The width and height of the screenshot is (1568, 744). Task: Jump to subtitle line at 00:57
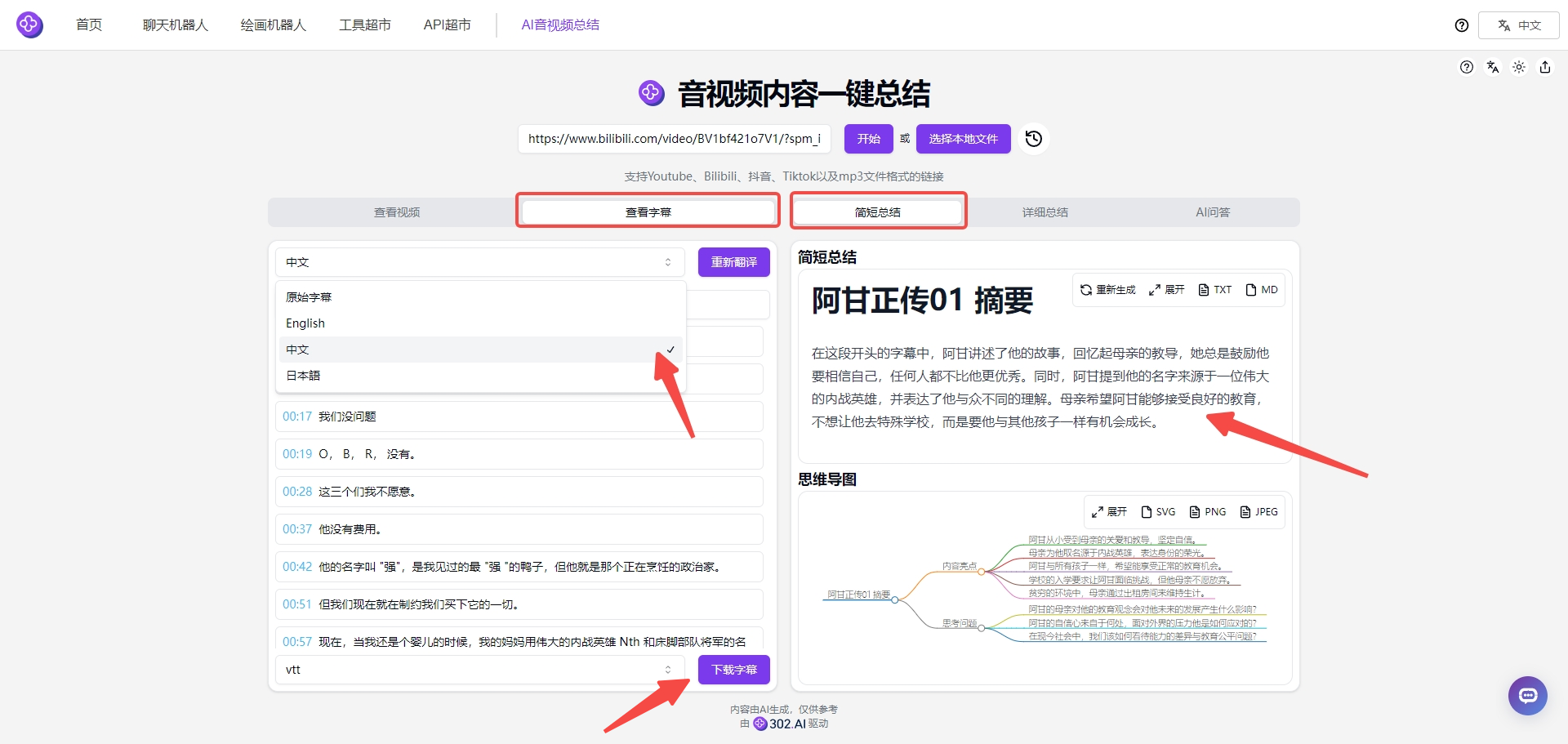point(519,639)
